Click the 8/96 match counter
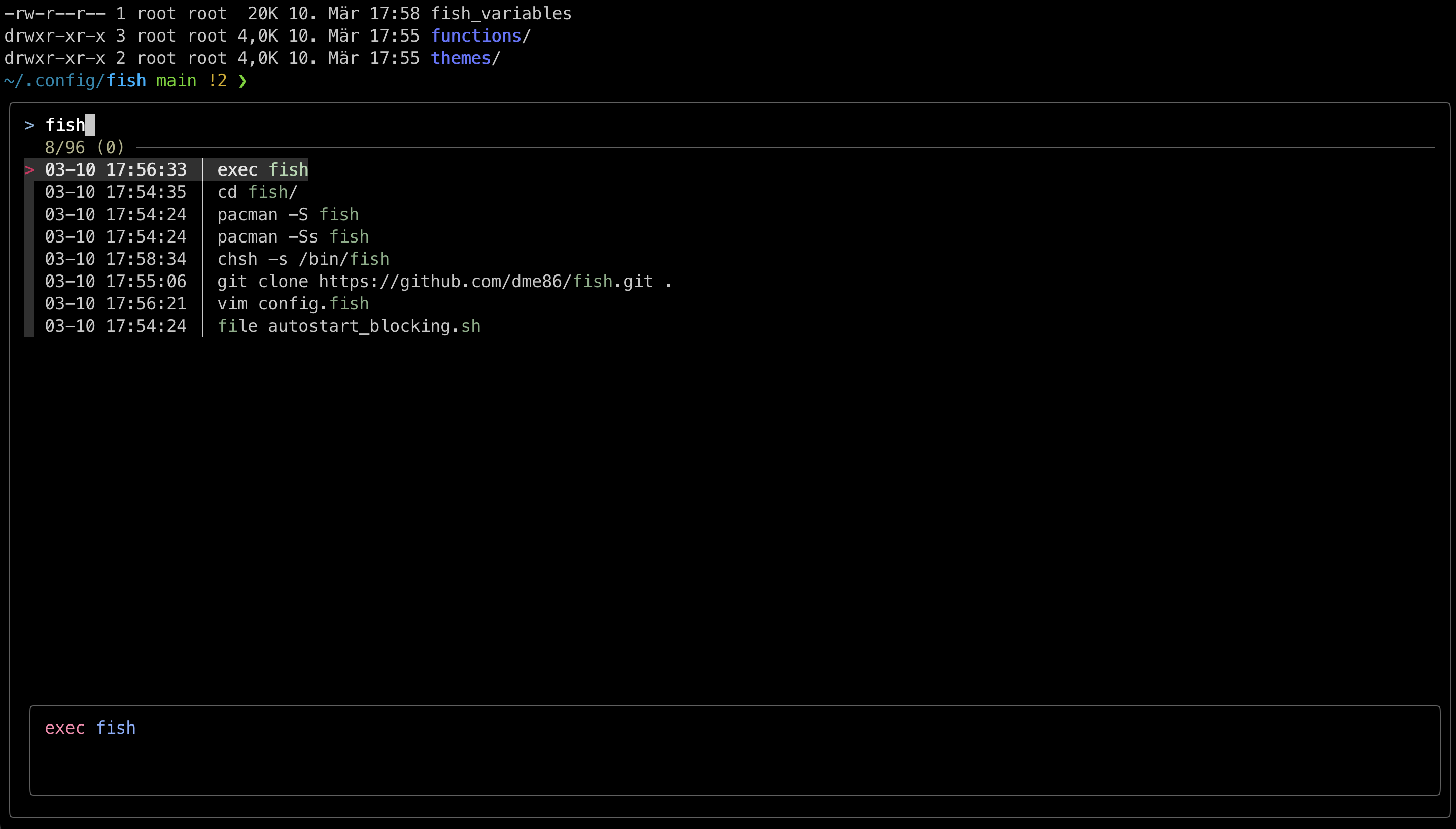Image resolution: width=1456 pixels, height=829 pixels. pos(65,148)
